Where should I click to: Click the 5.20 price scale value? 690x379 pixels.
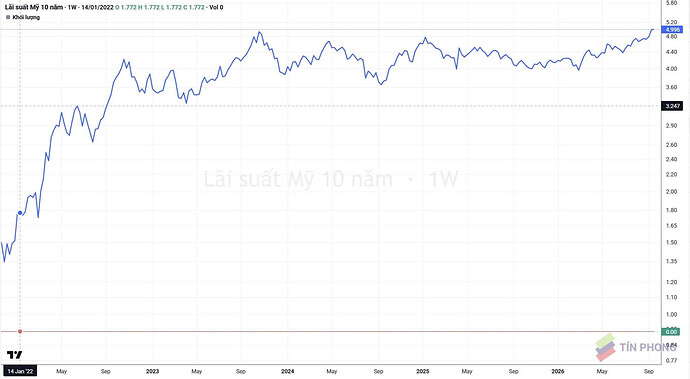pyautogui.click(x=672, y=22)
